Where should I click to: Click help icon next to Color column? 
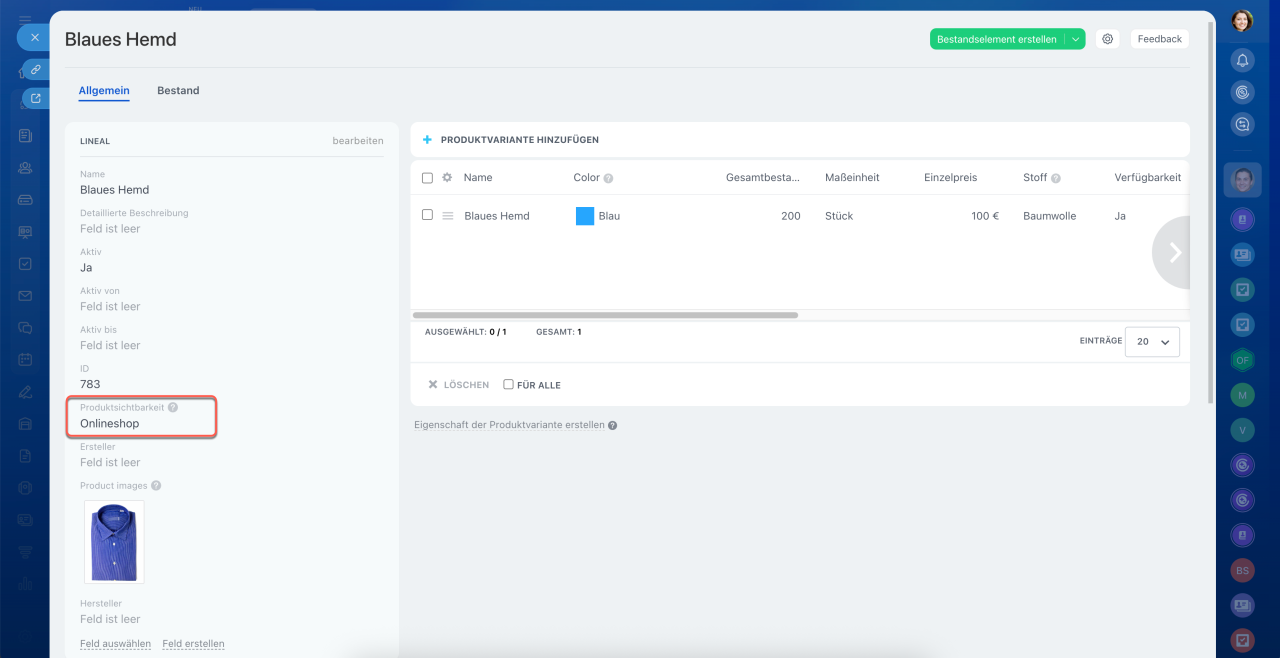(608, 178)
